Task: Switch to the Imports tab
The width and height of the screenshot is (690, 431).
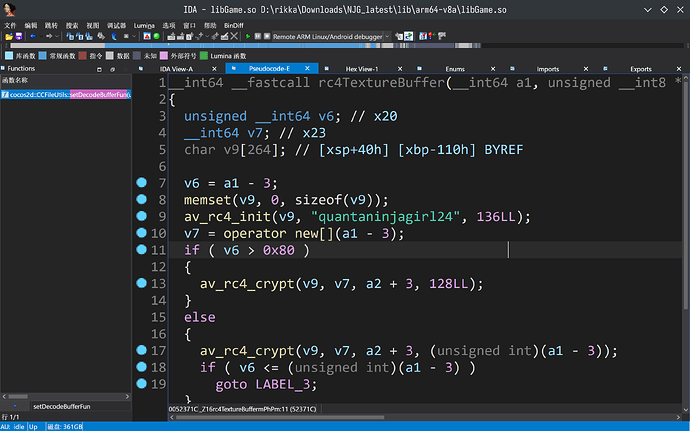Action: click(547, 69)
